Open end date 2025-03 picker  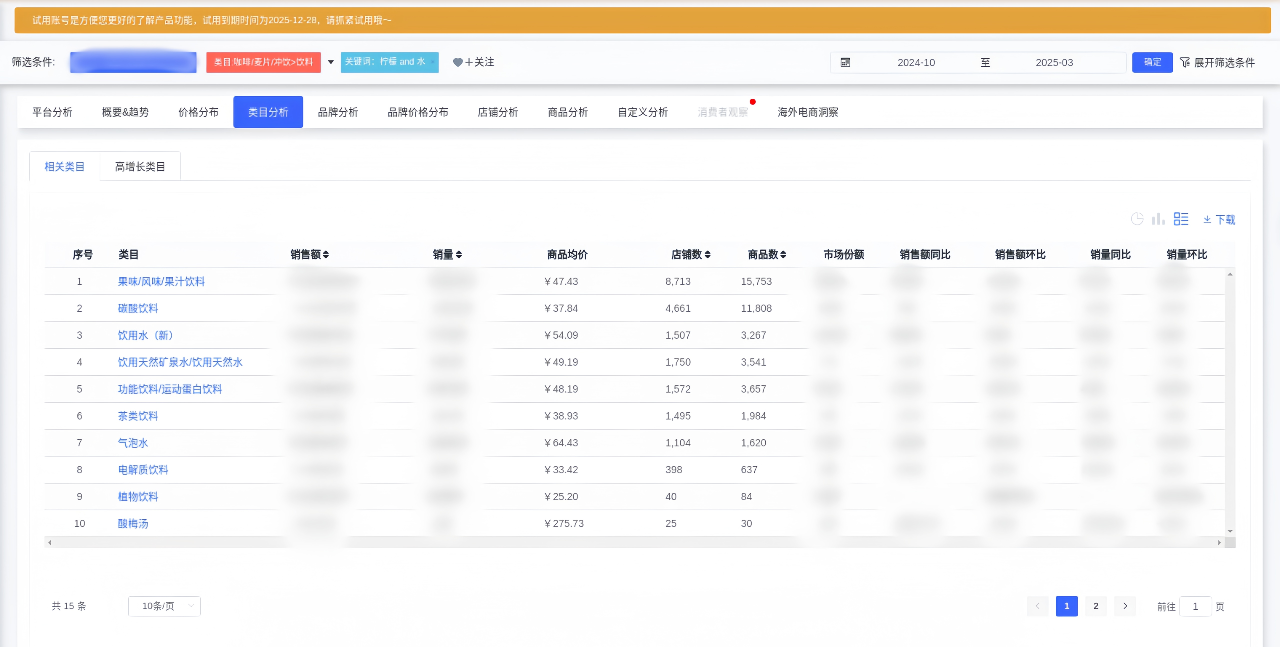pyautogui.click(x=1054, y=62)
